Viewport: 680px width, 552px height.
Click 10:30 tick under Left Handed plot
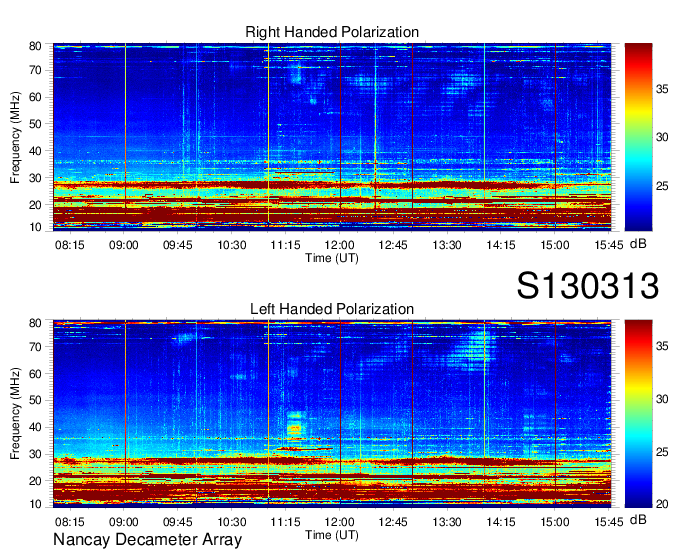[x=232, y=522]
